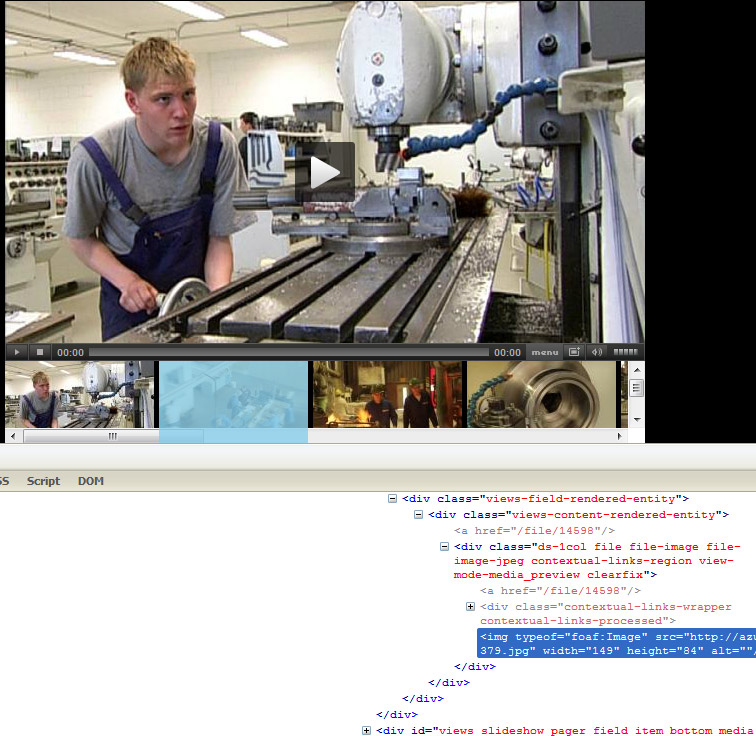Select the milling machine worker thumbnail
The height and width of the screenshot is (736, 756).
coord(80,394)
